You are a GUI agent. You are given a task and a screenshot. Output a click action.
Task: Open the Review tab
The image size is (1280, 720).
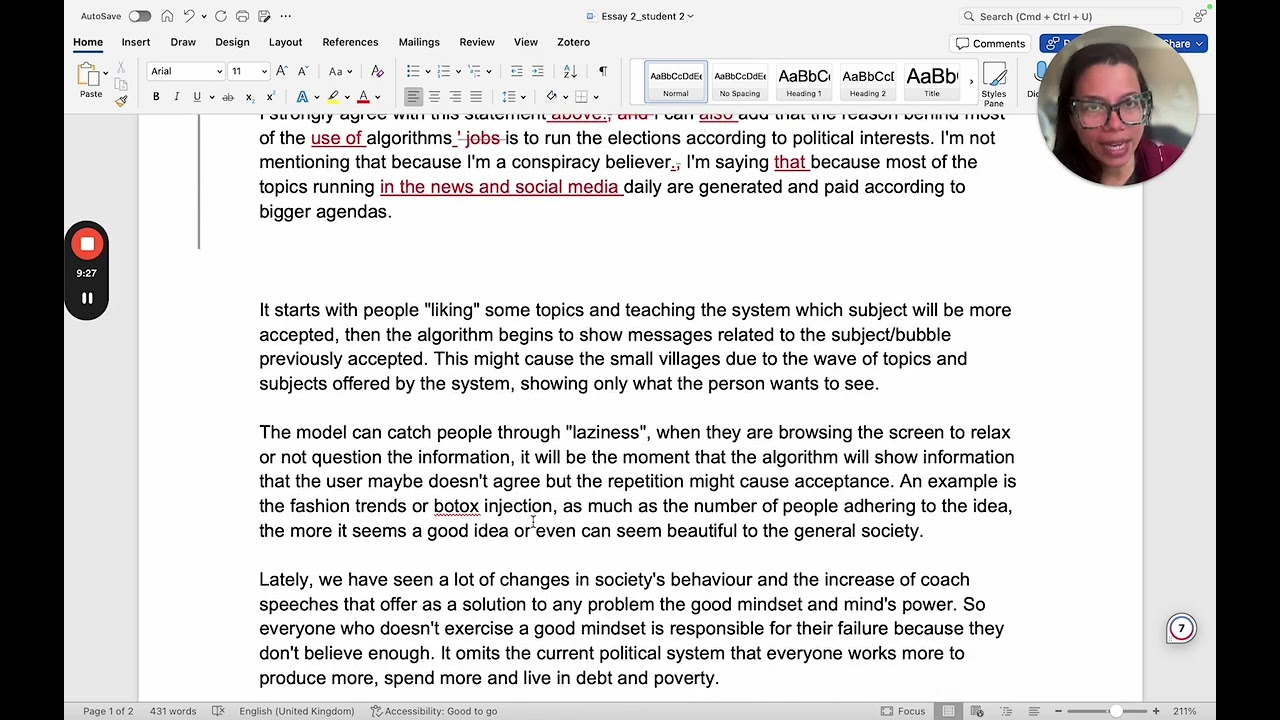coord(477,42)
